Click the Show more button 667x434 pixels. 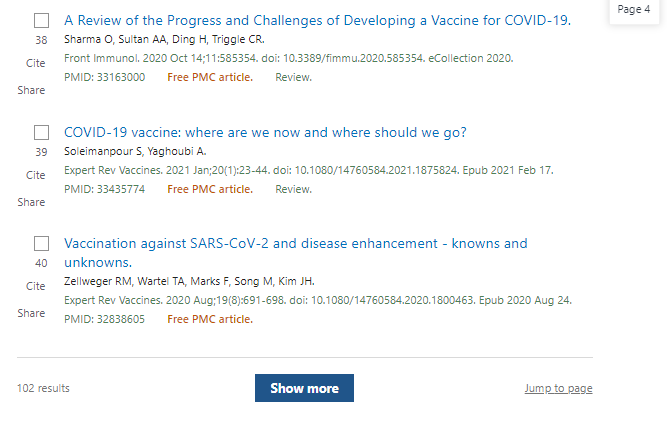(x=304, y=388)
